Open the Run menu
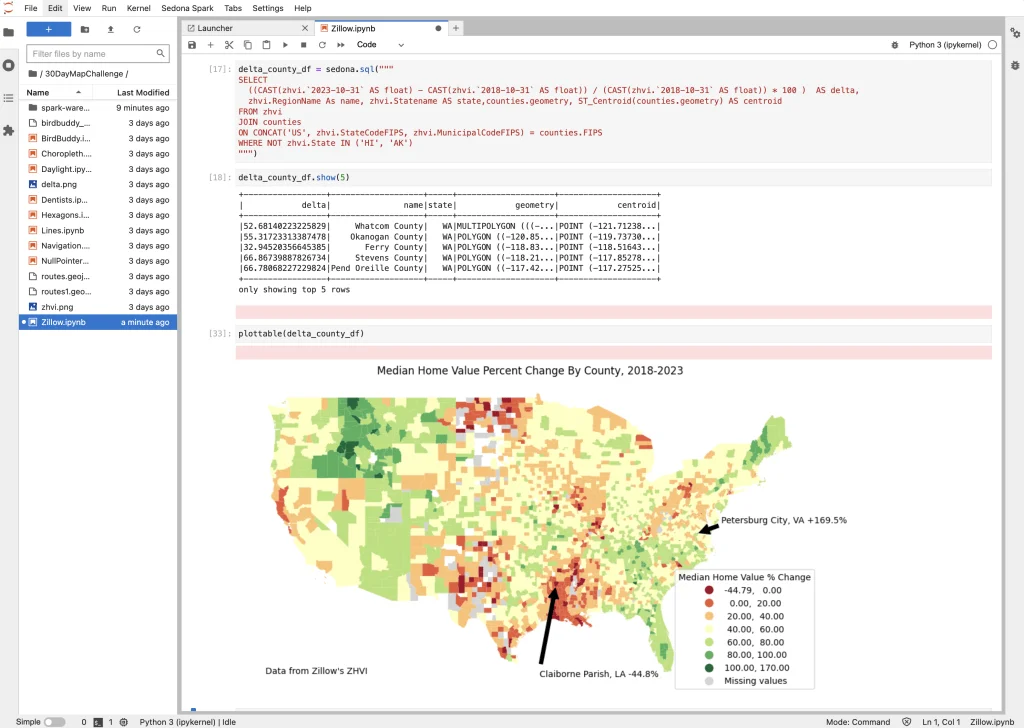Image resolution: width=1024 pixels, height=728 pixels. [x=109, y=8]
